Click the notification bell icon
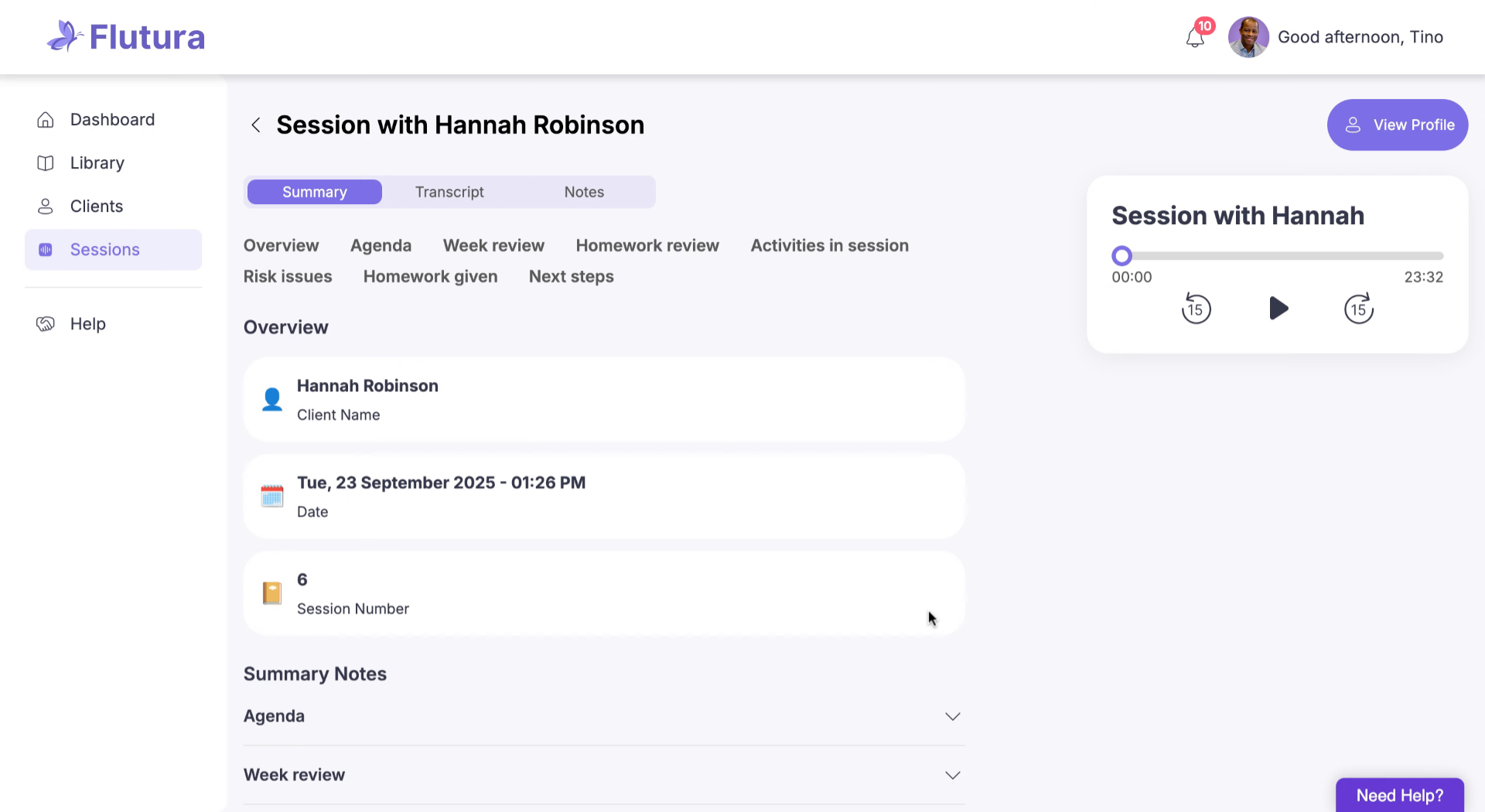The image size is (1485, 812). tap(1195, 37)
